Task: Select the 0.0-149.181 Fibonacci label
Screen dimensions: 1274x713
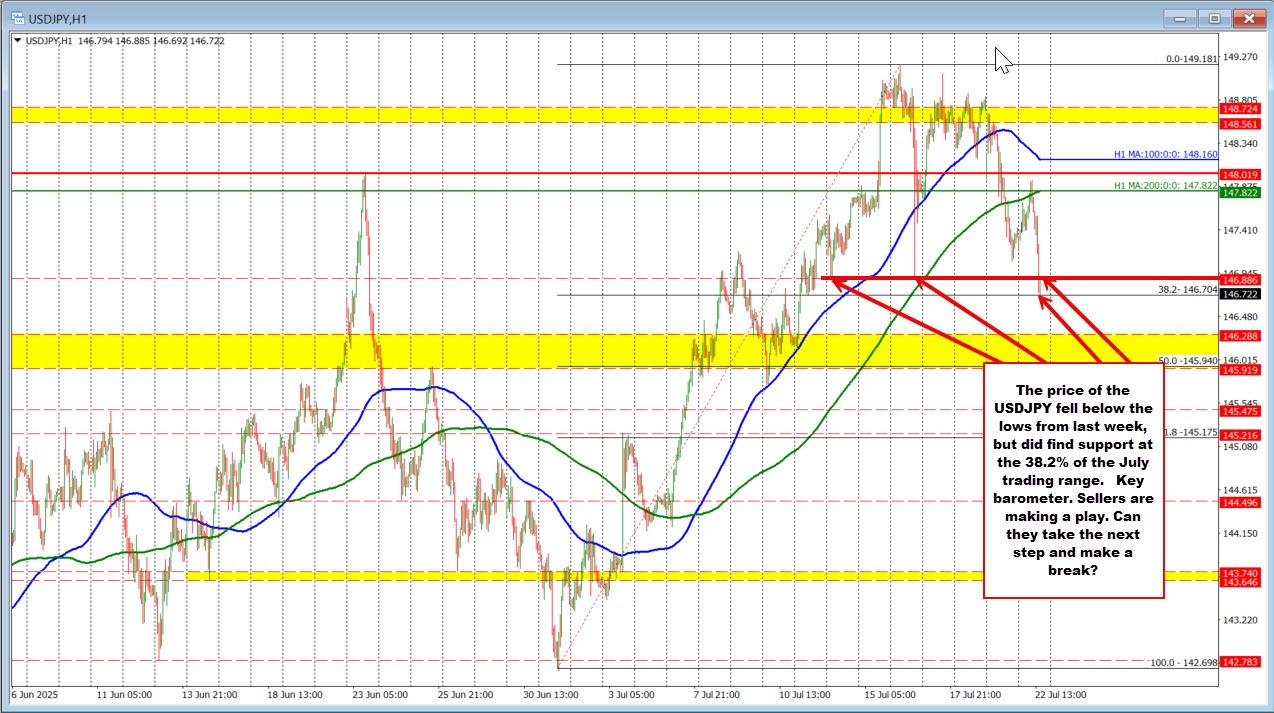Action: 1192,59
